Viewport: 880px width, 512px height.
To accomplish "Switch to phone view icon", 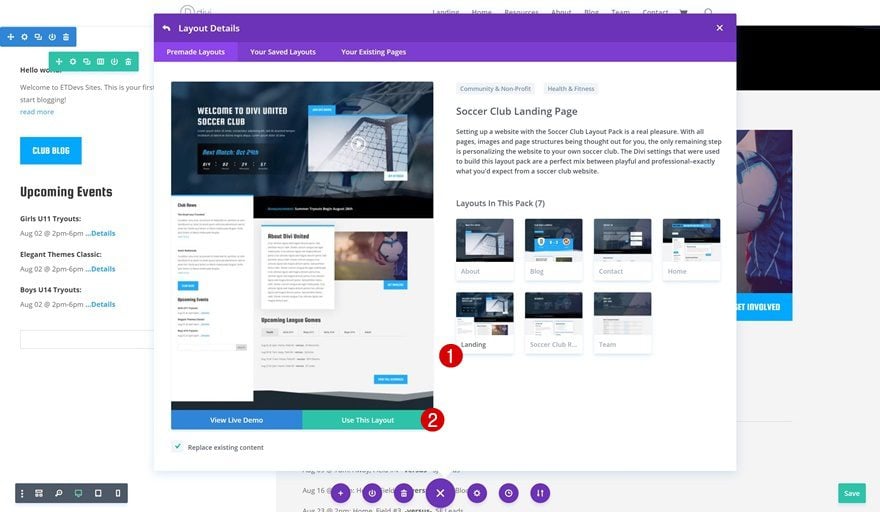I will pyautogui.click(x=118, y=493).
